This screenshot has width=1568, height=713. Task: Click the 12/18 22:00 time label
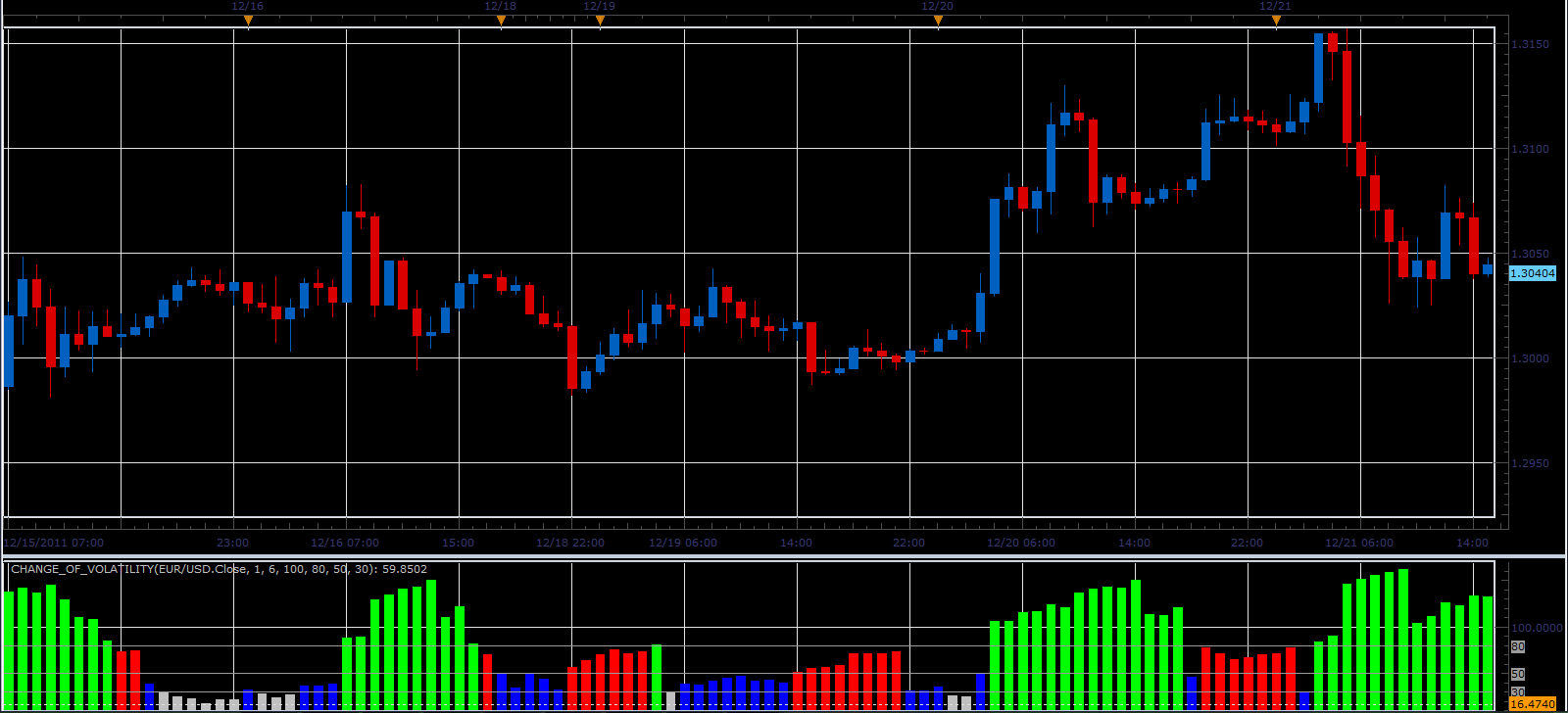point(570,543)
